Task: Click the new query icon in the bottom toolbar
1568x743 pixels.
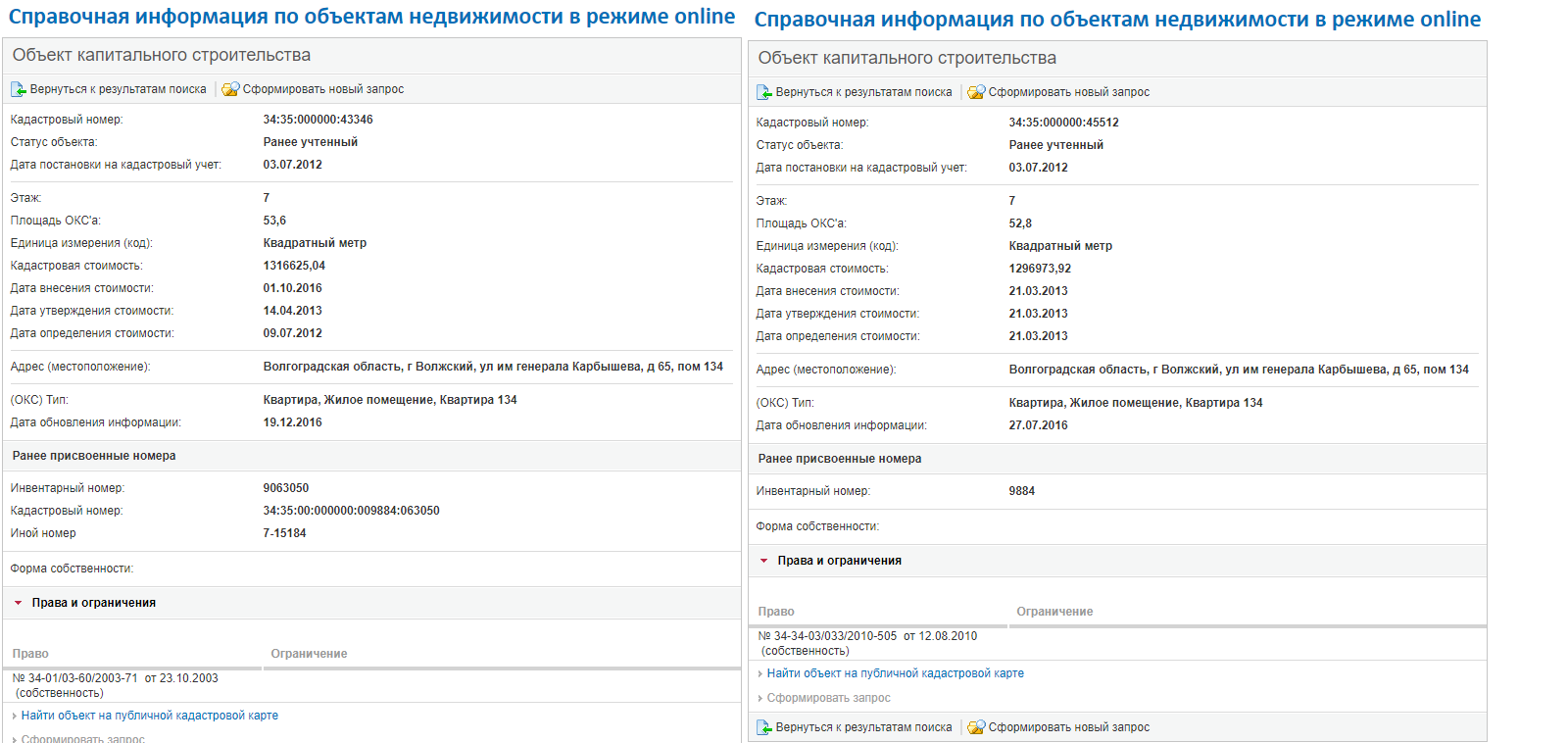Action: click(x=976, y=727)
